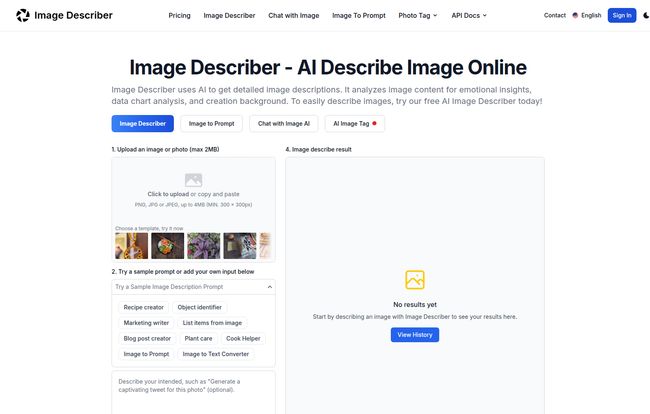650x414 pixels.
Task: Click the Image Describer aperture logo icon
Action: pos(23,15)
